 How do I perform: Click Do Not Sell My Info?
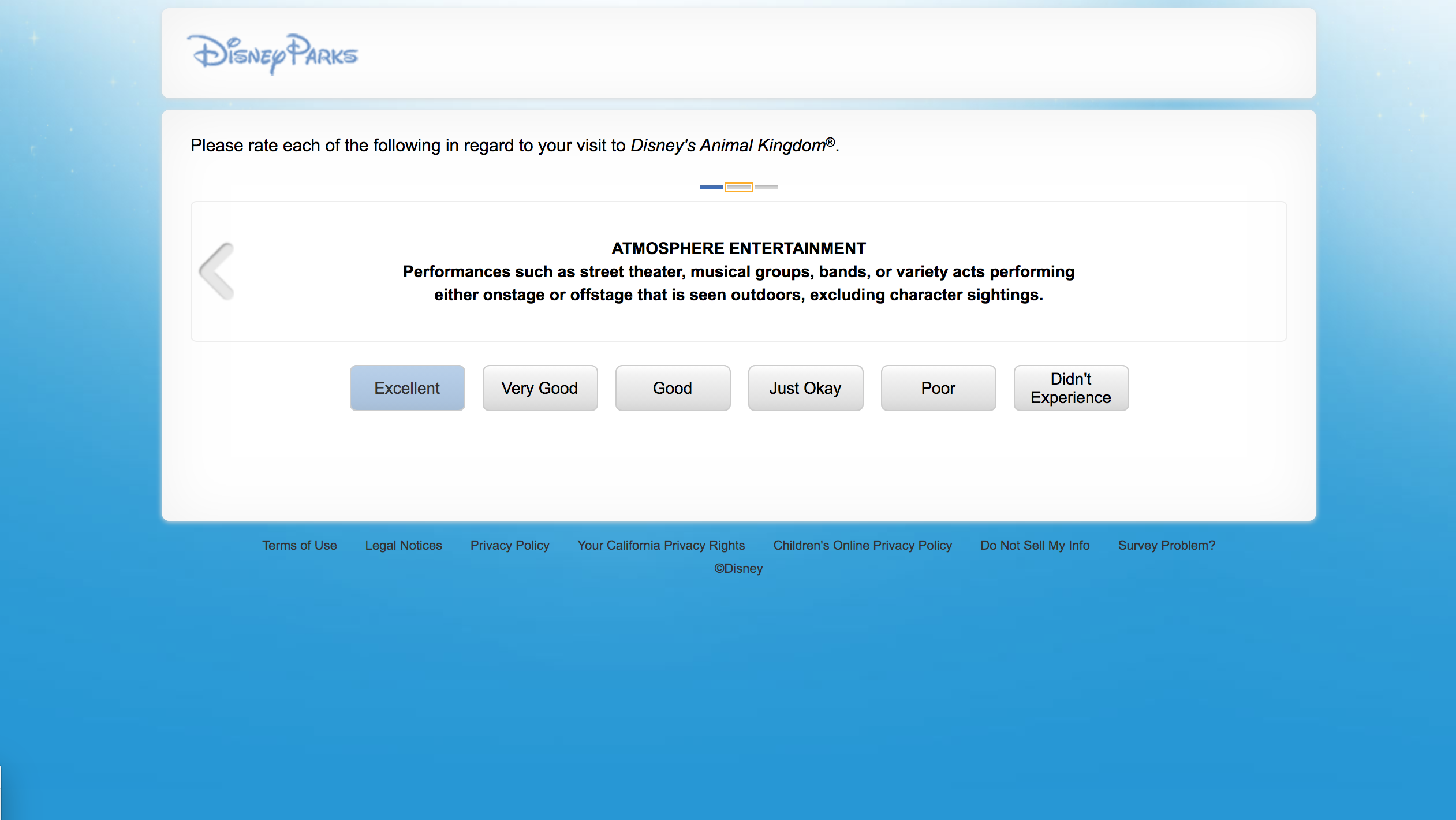pyautogui.click(x=1035, y=545)
